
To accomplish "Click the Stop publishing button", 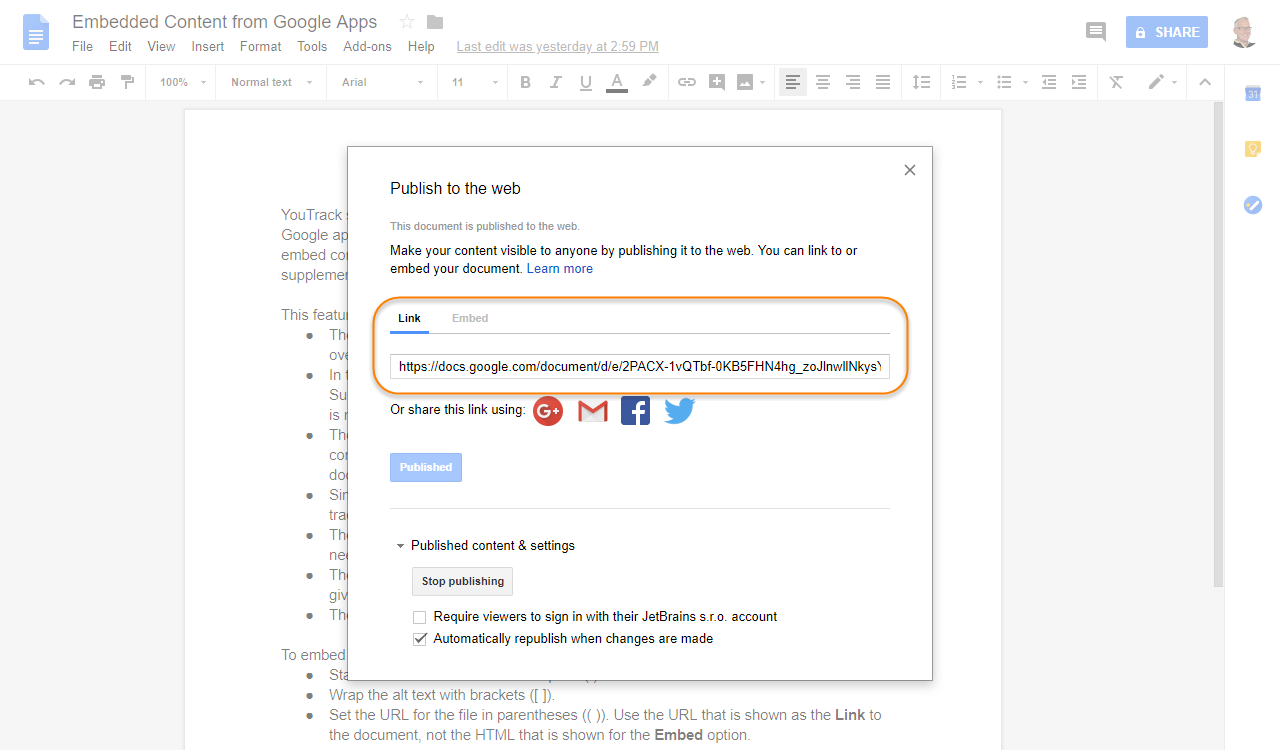I will 461,581.
